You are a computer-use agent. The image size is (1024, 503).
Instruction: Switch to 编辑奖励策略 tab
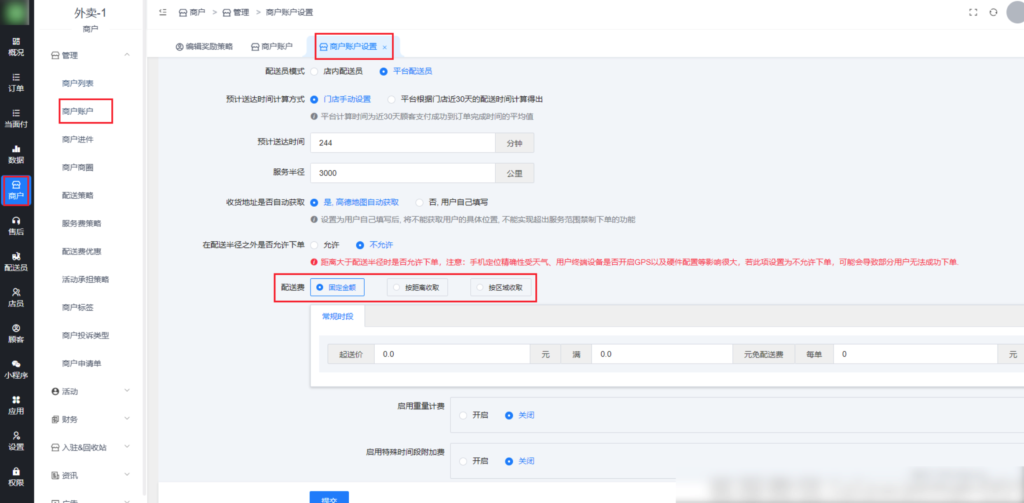coord(204,46)
